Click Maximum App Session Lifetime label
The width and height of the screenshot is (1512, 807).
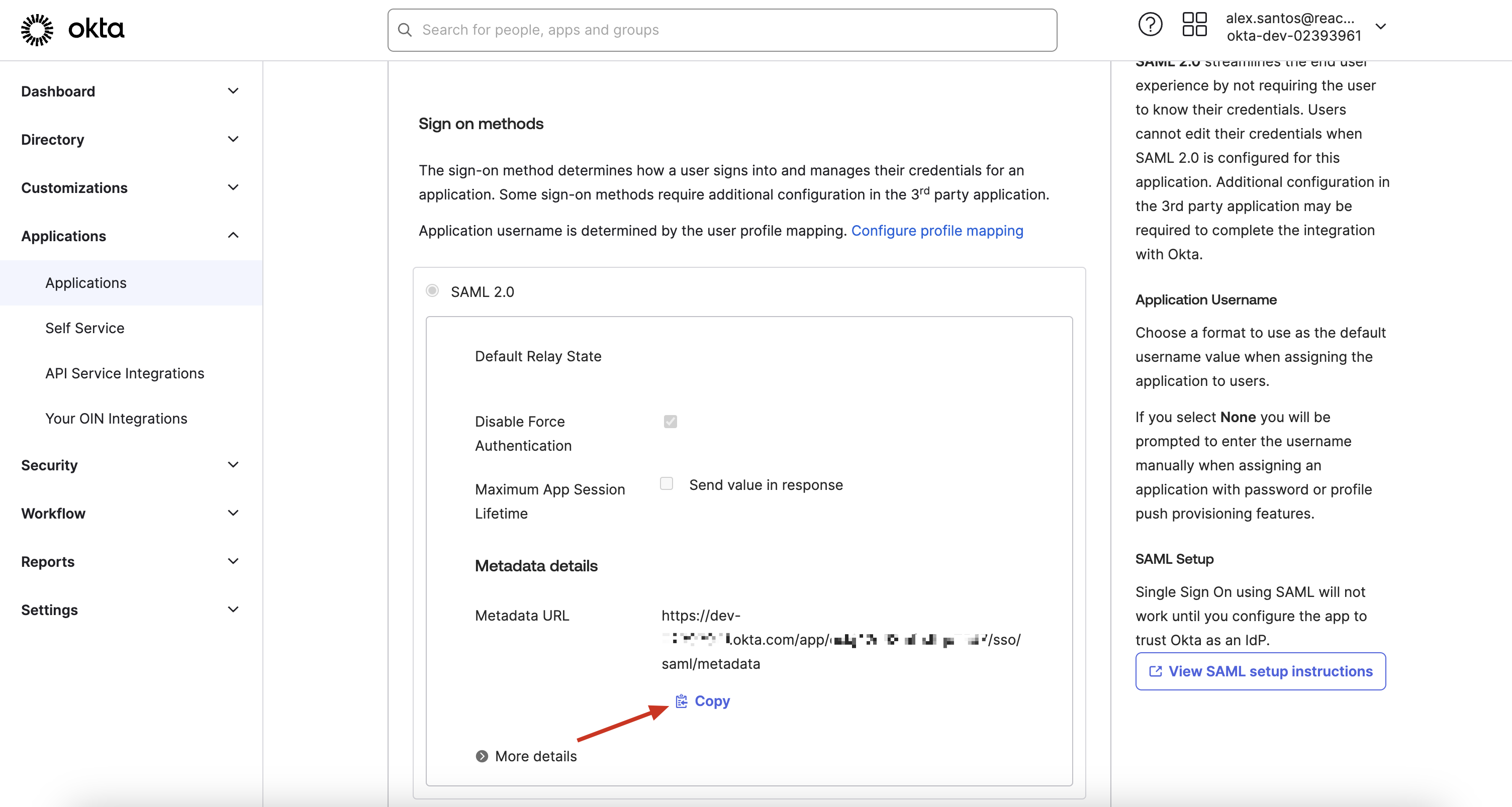point(550,501)
